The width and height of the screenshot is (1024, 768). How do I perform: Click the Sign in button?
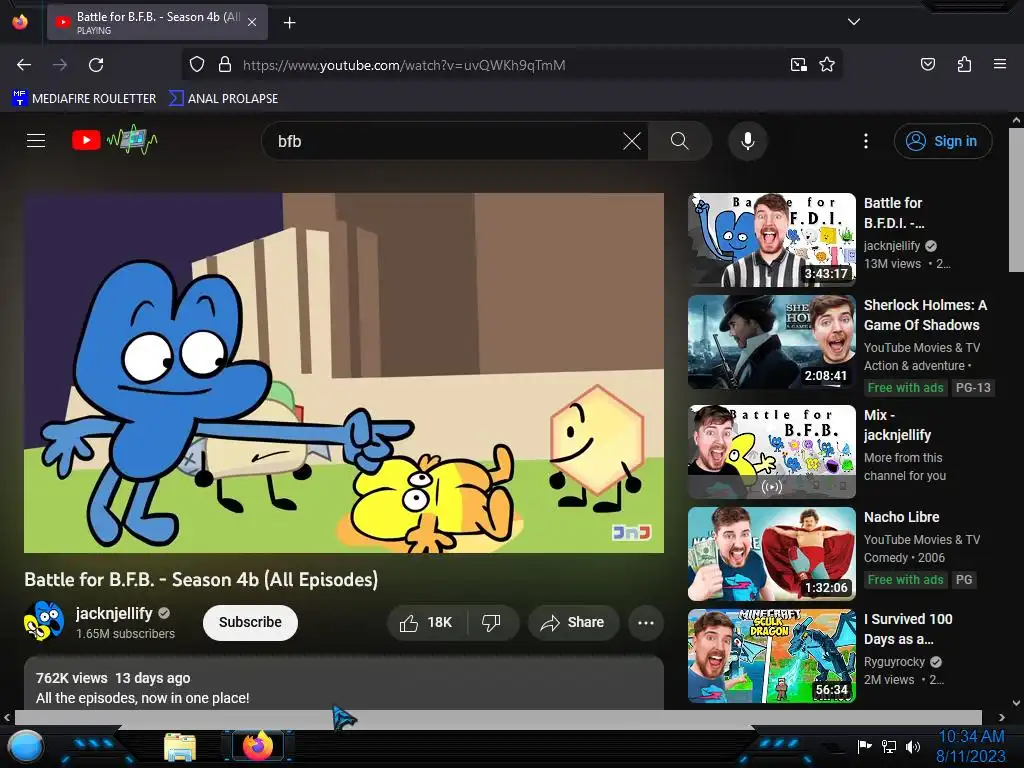942,141
